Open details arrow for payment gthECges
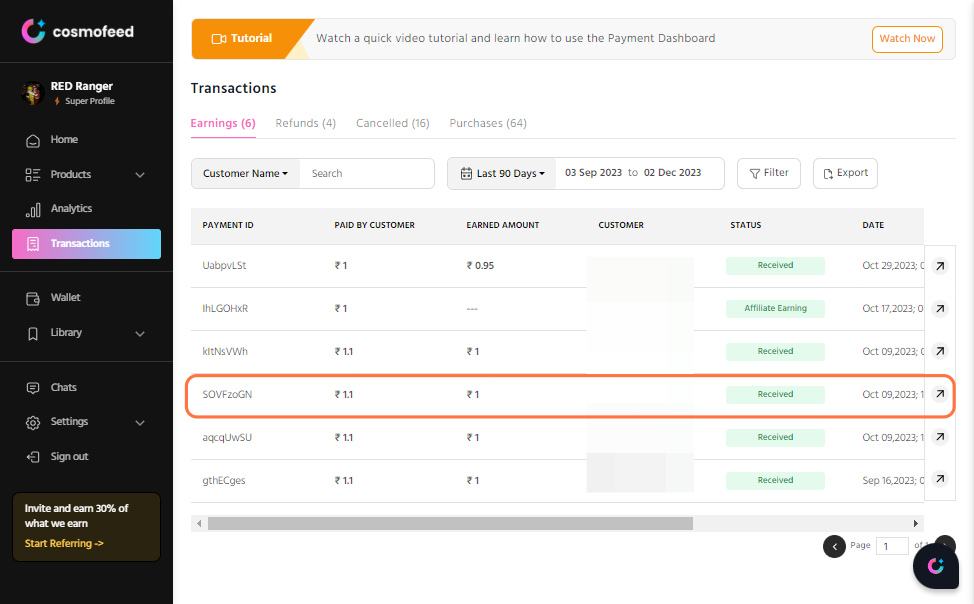This screenshot has height=604, width=974. pos(940,479)
